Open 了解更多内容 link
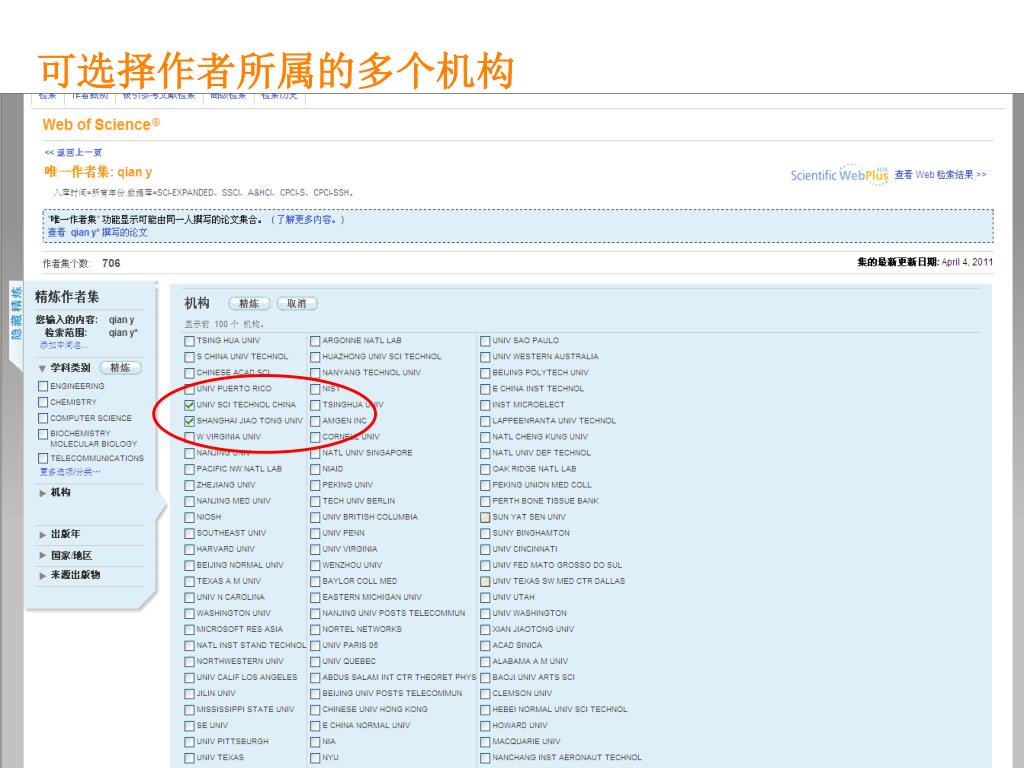The height and width of the screenshot is (768, 1024). coord(306,219)
